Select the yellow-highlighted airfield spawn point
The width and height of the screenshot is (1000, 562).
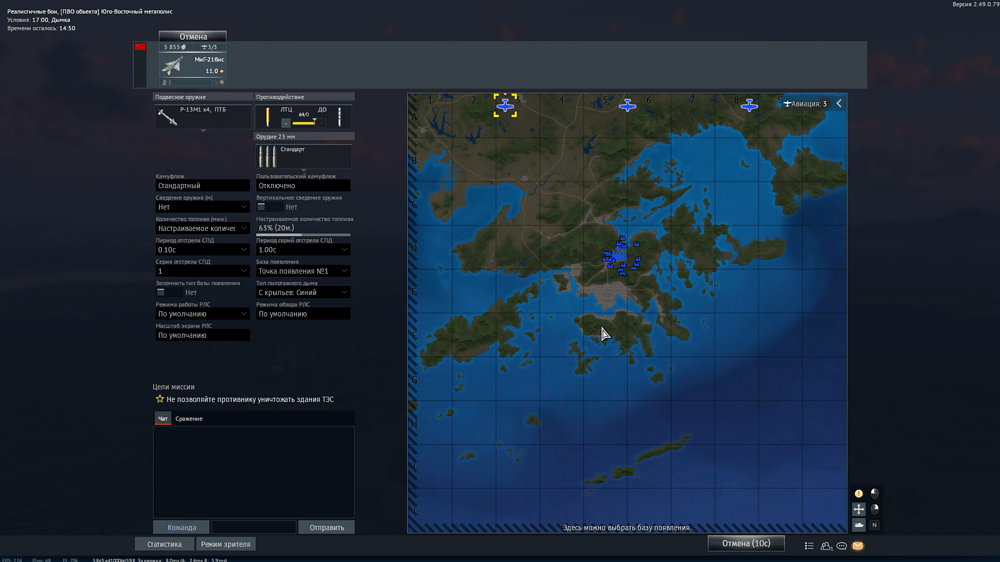pos(505,104)
